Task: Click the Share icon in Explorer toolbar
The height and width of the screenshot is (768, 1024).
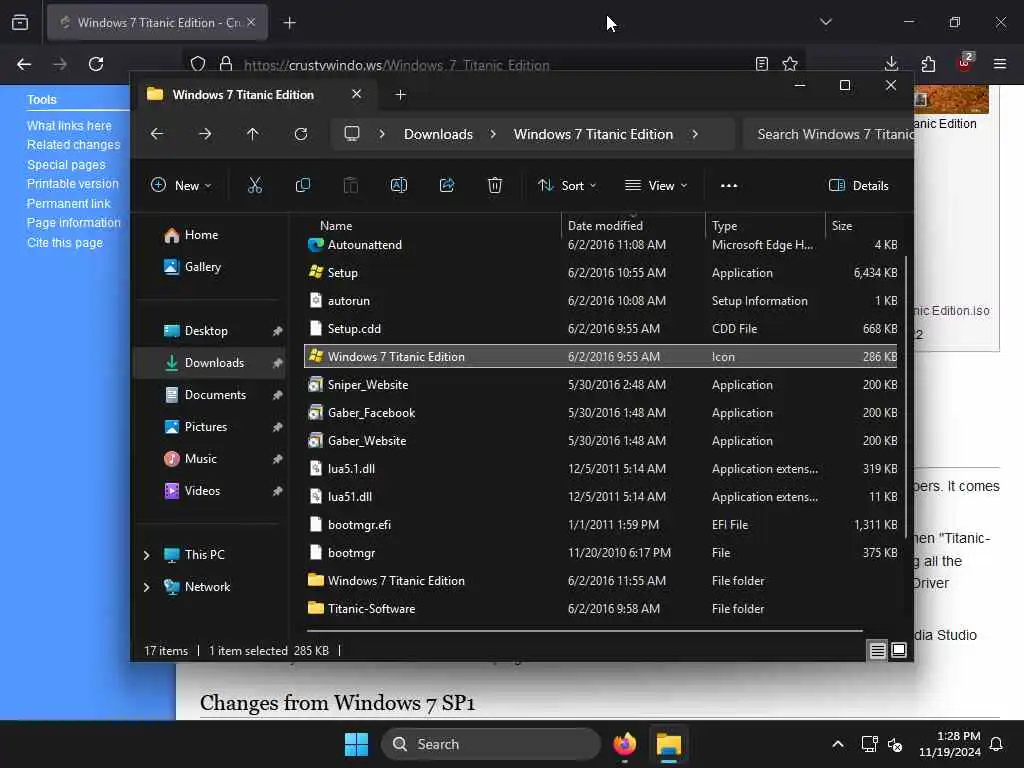Action: click(x=447, y=185)
